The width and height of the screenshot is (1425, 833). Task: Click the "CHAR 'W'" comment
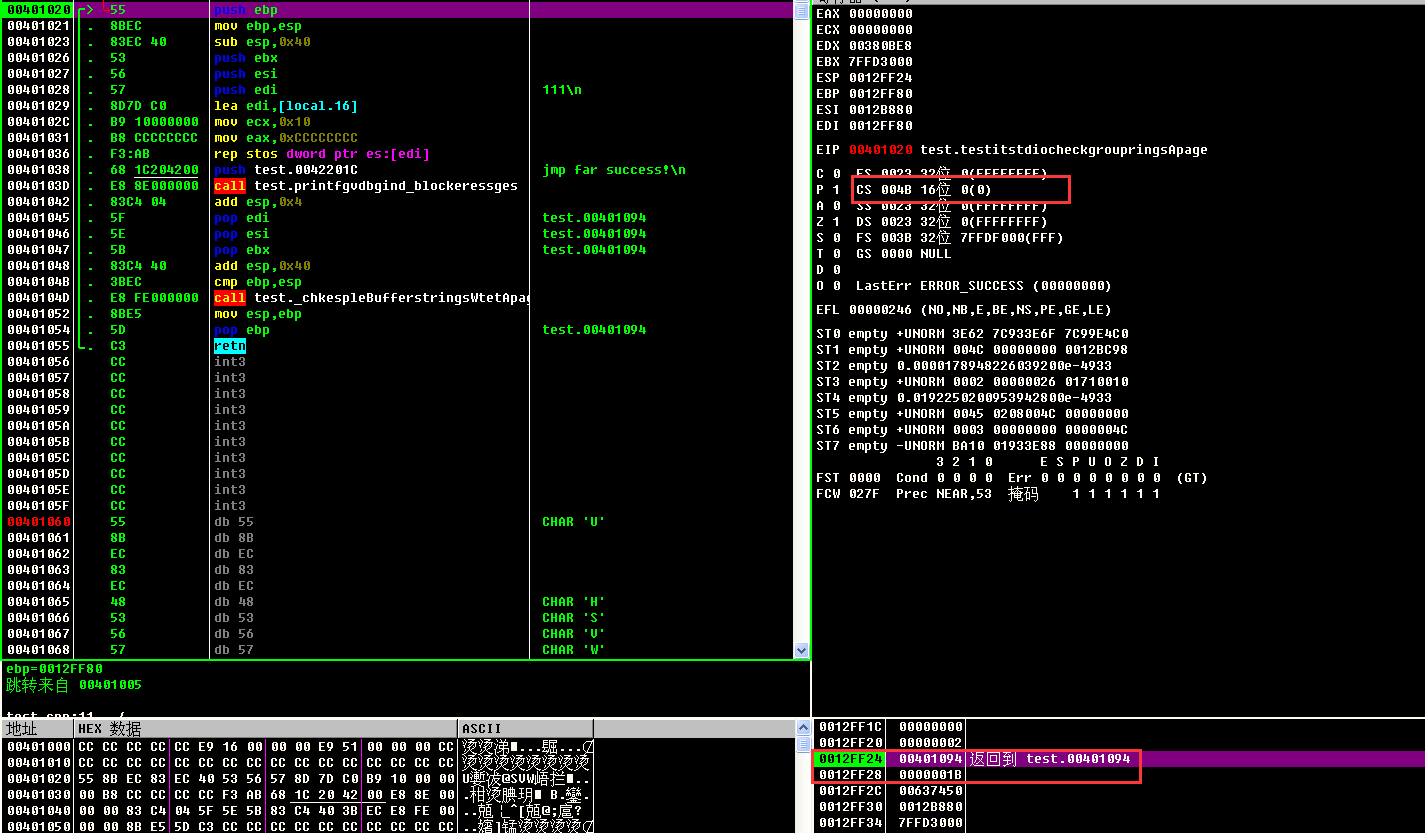574,650
